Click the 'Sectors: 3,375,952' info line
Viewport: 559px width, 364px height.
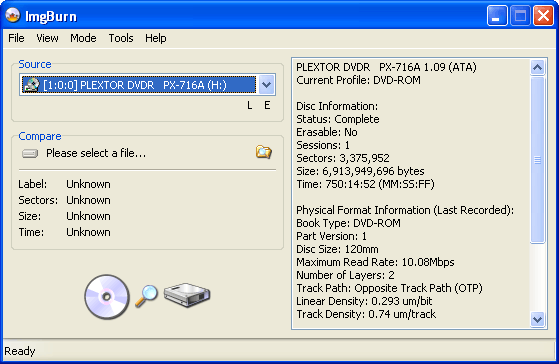[343, 158]
